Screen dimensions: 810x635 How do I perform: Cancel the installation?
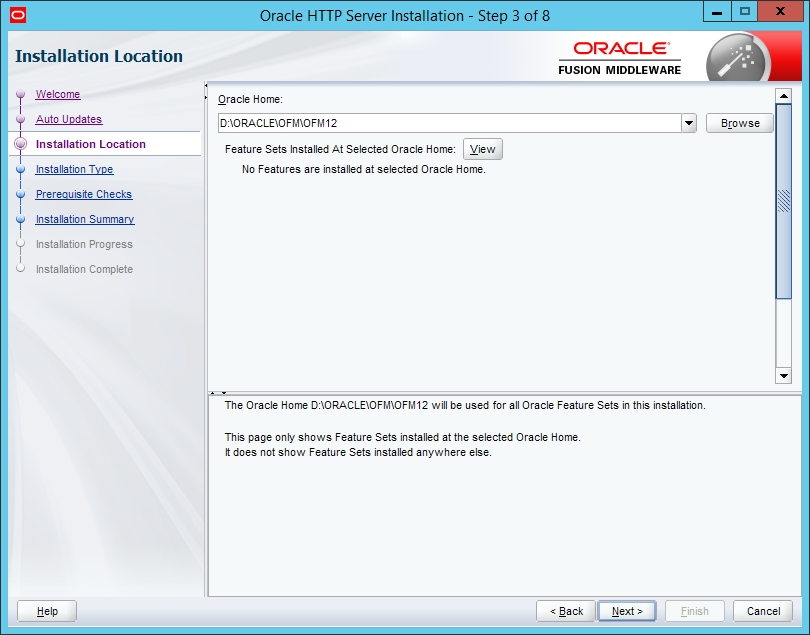point(763,611)
